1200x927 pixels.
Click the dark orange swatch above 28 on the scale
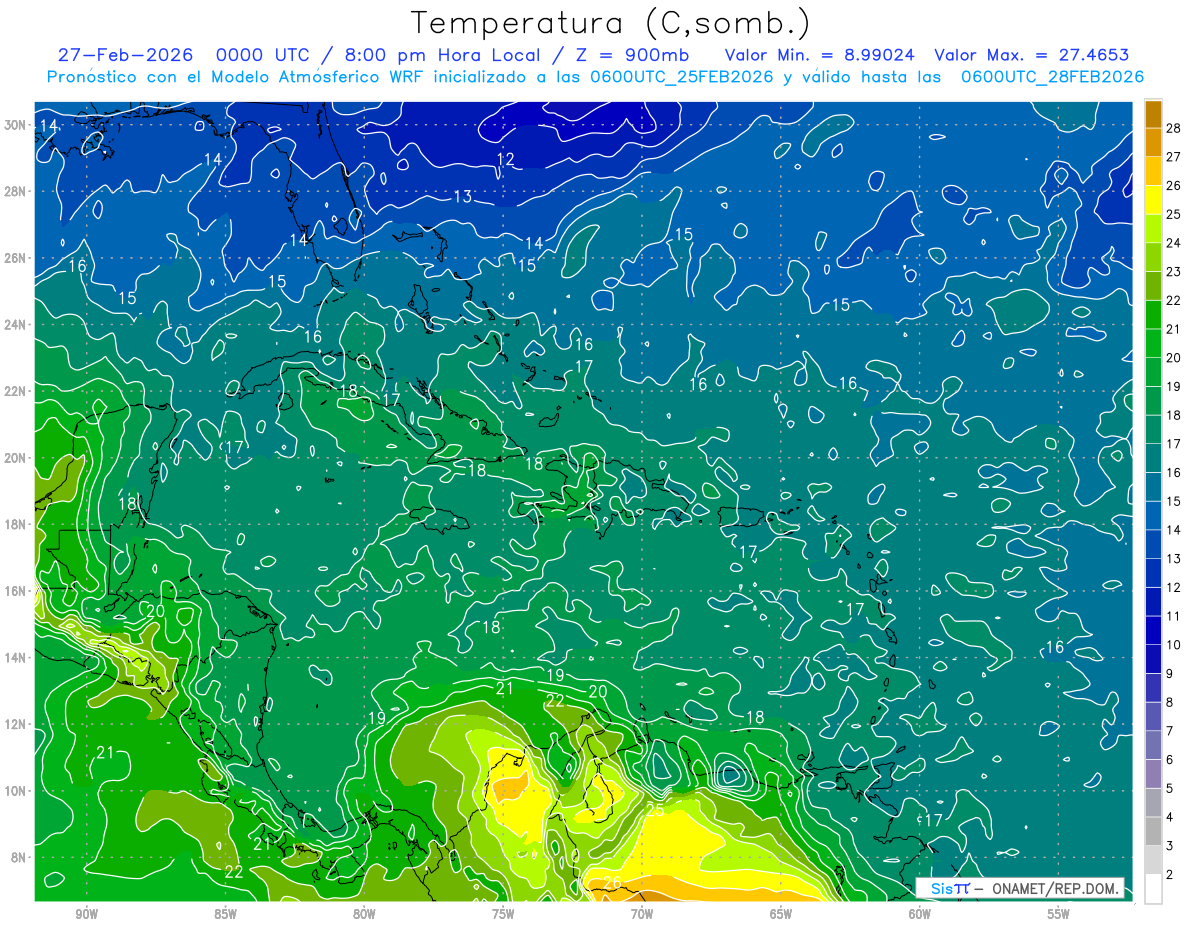point(1153,114)
